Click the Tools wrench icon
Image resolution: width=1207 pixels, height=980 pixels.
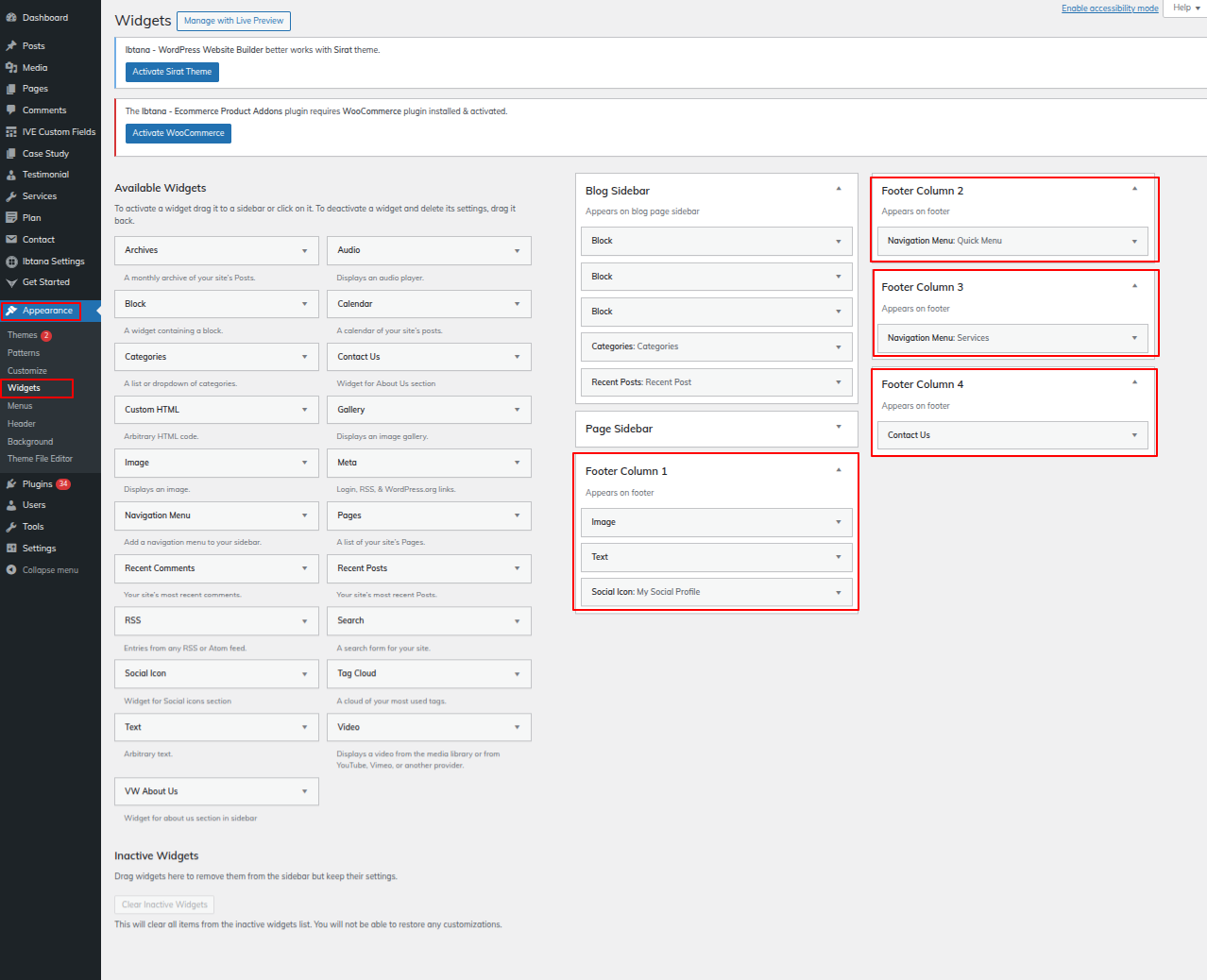click(x=11, y=527)
